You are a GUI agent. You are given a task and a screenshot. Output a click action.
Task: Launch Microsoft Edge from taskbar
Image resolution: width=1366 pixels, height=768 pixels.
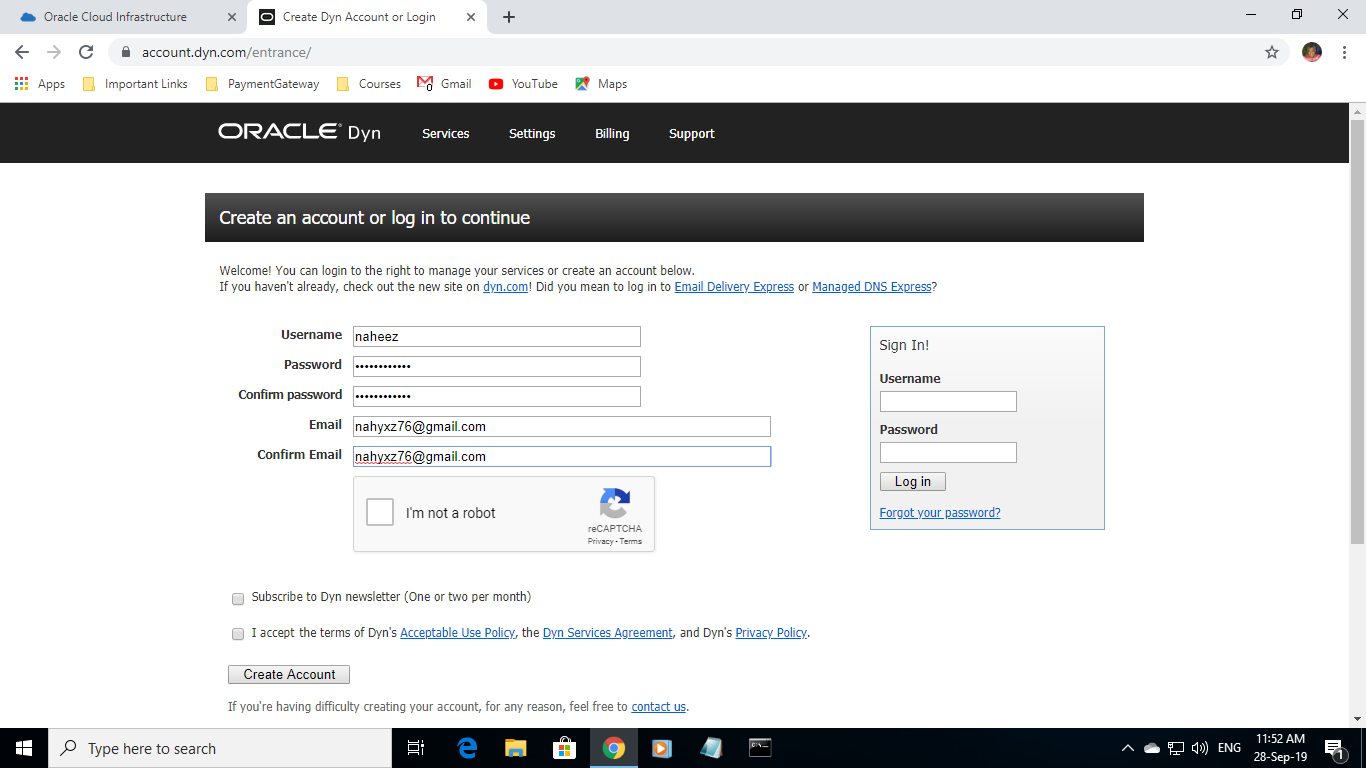[x=467, y=748]
